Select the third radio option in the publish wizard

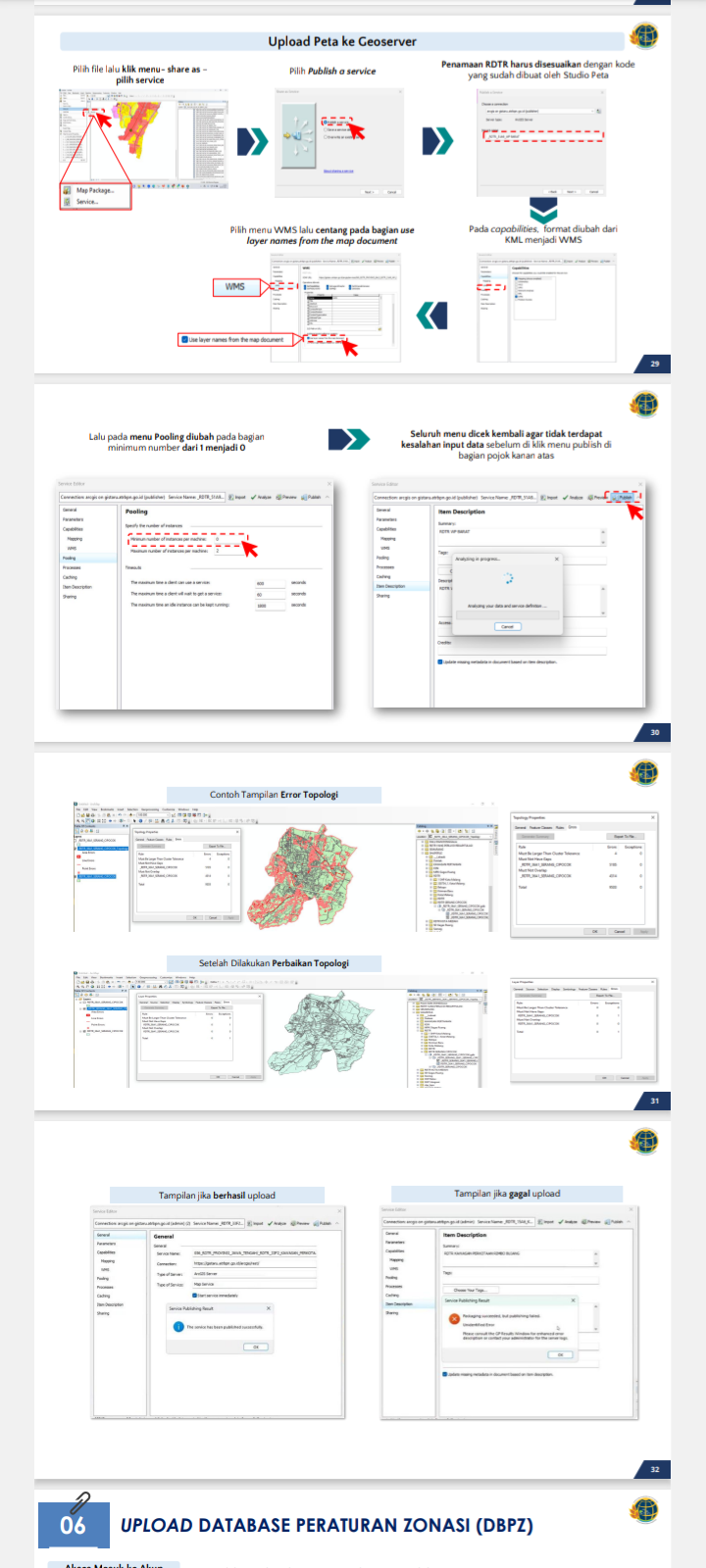[x=326, y=137]
